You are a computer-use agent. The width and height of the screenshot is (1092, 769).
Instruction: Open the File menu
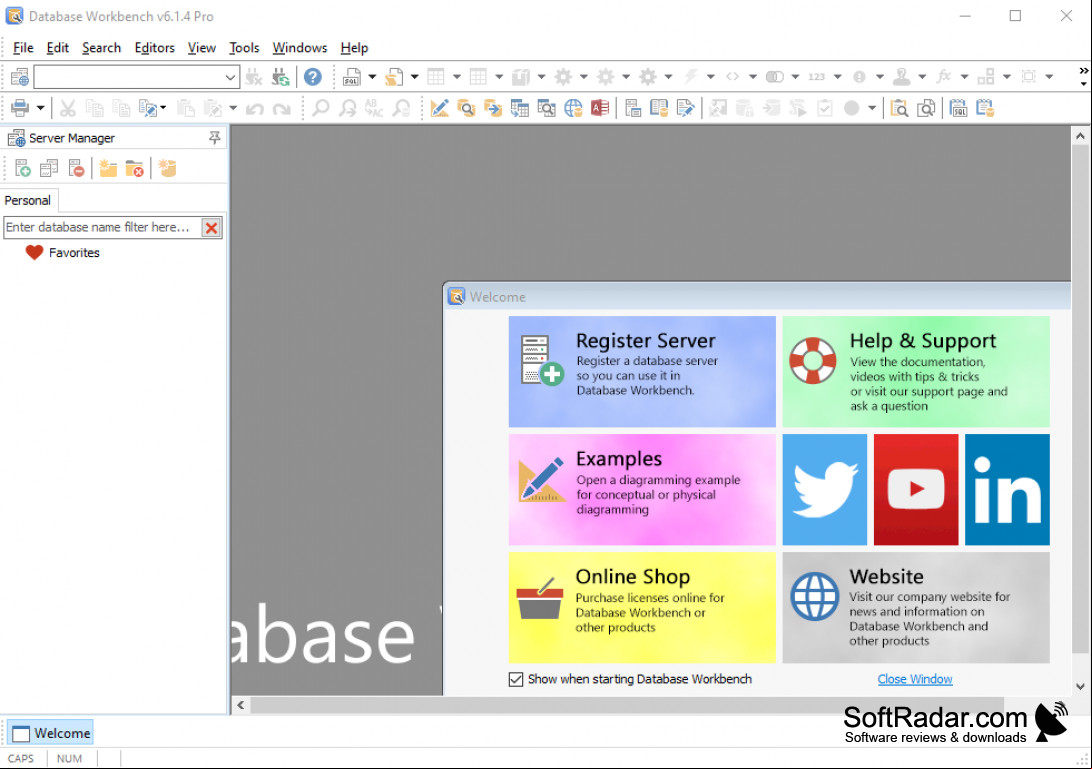click(23, 47)
